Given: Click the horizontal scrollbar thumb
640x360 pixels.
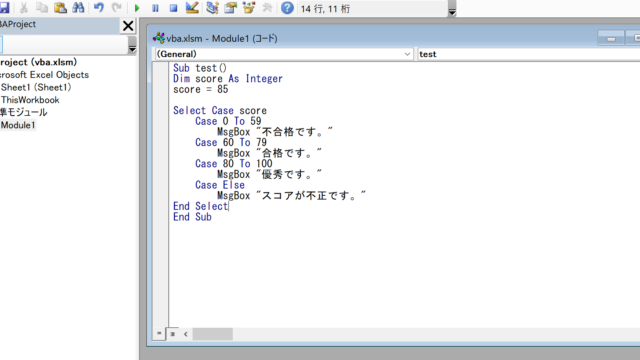Looking at the screenshot, I should pos(213,334).
